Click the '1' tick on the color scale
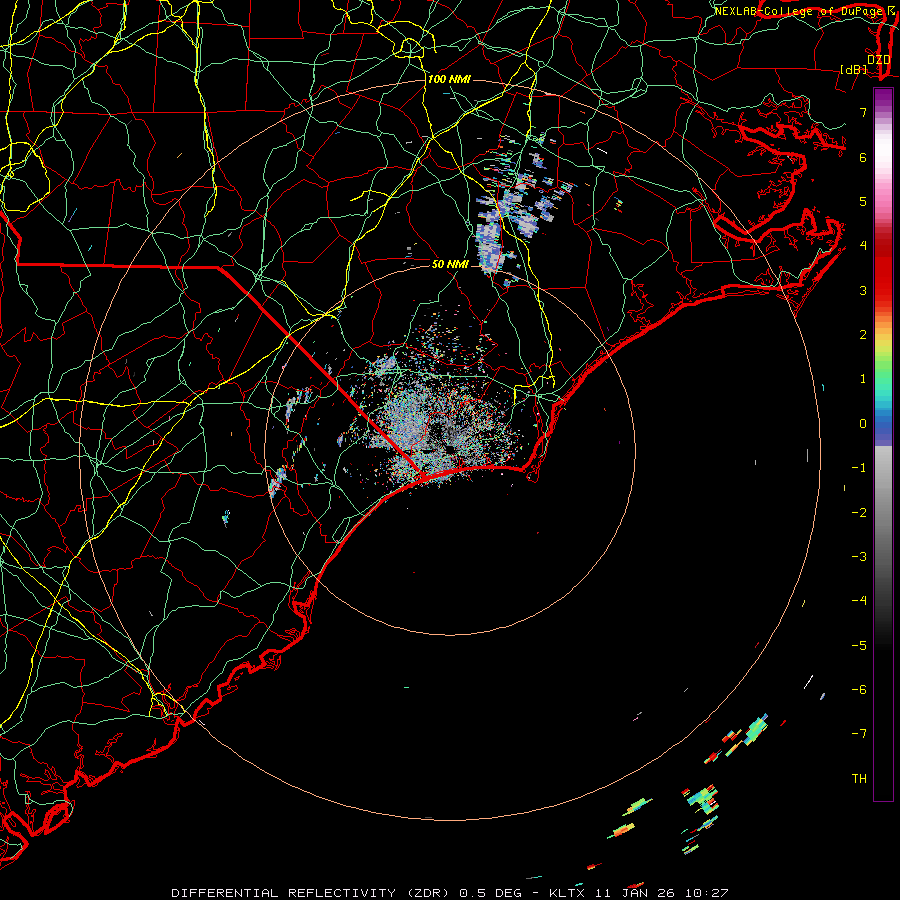 (x=863, y=379)
